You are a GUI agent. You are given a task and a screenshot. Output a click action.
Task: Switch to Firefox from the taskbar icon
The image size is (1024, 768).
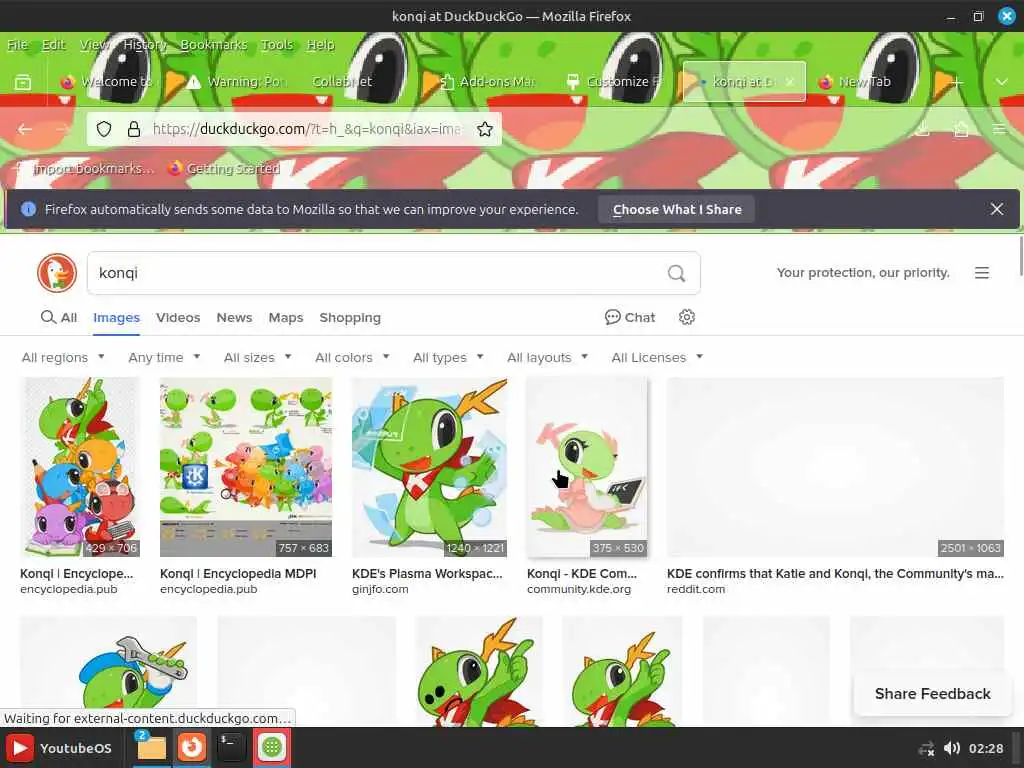click(x=191, y=747)
